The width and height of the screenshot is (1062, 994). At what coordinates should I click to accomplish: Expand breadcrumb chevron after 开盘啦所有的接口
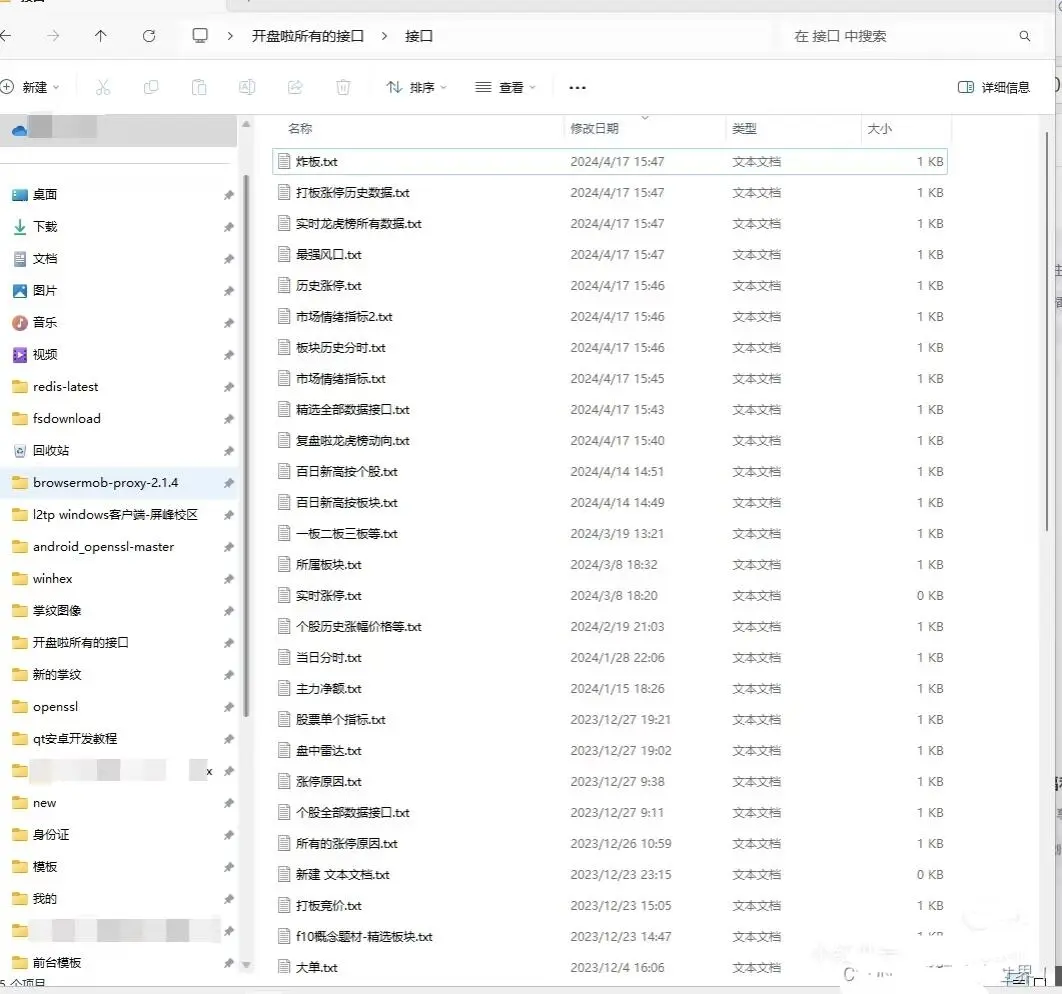[384, 36]
